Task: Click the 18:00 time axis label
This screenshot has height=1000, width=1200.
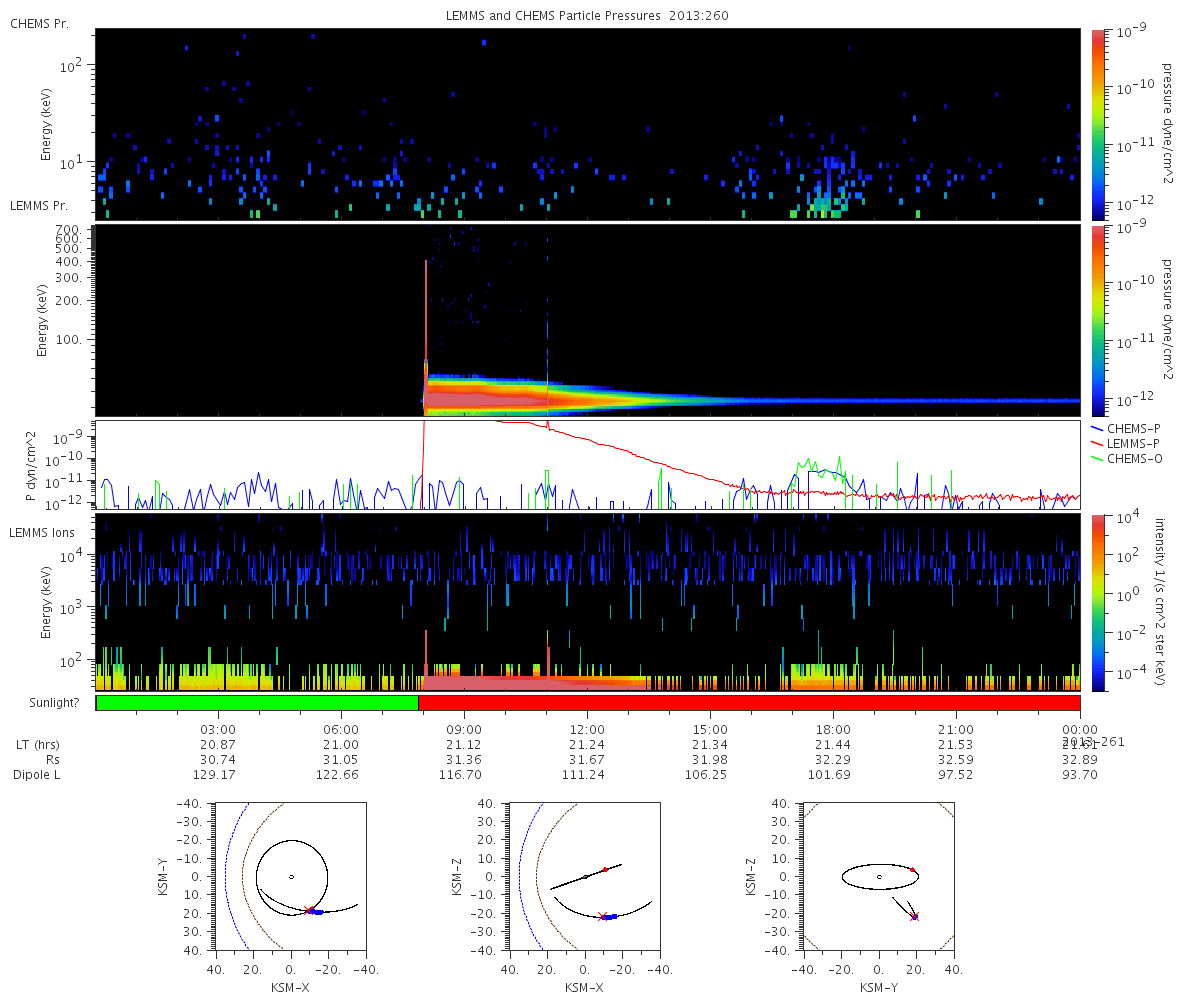Action: pyautogui.click(x=833, y=730)
